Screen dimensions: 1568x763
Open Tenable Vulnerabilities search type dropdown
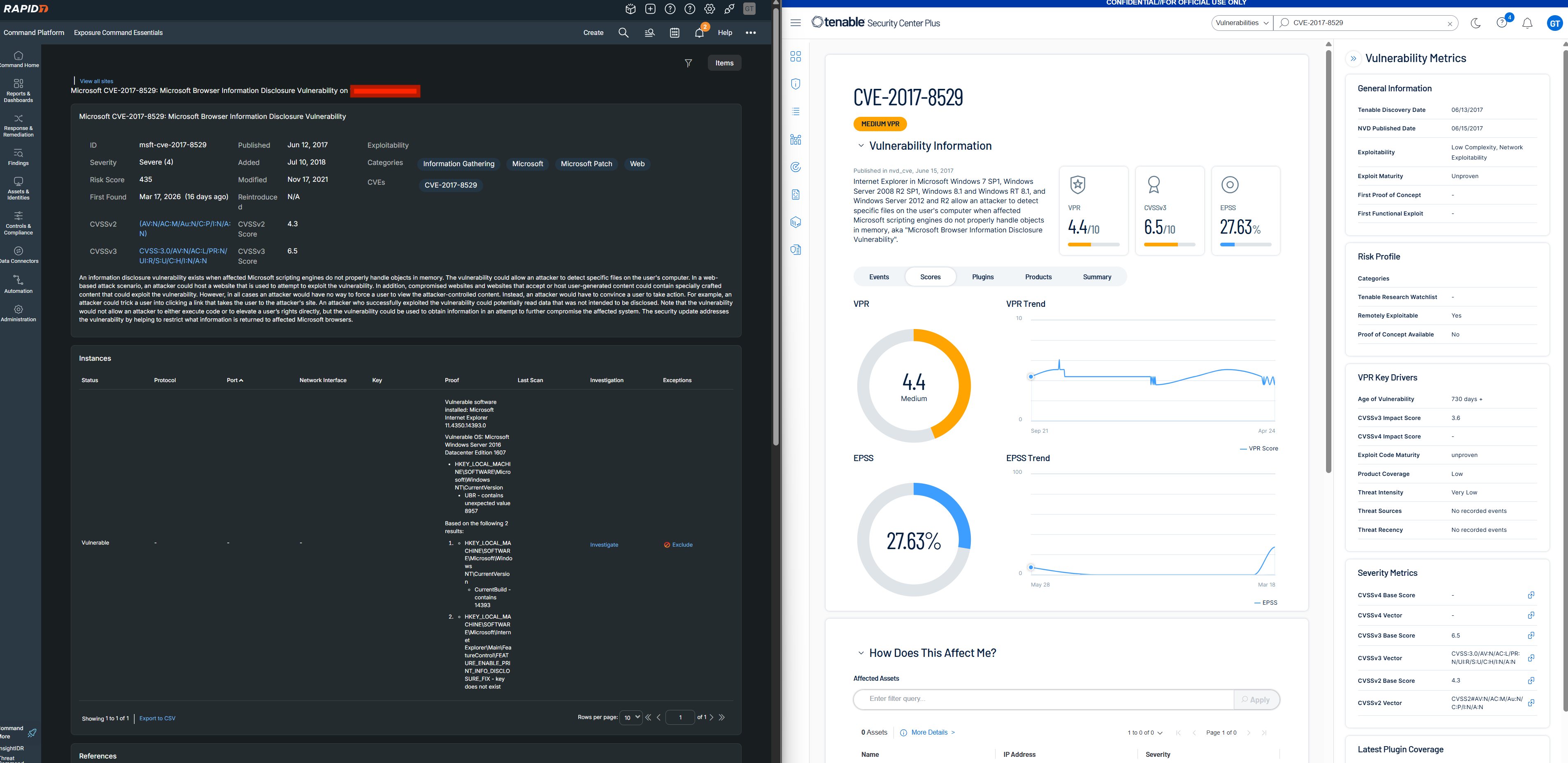[1242, 23]
